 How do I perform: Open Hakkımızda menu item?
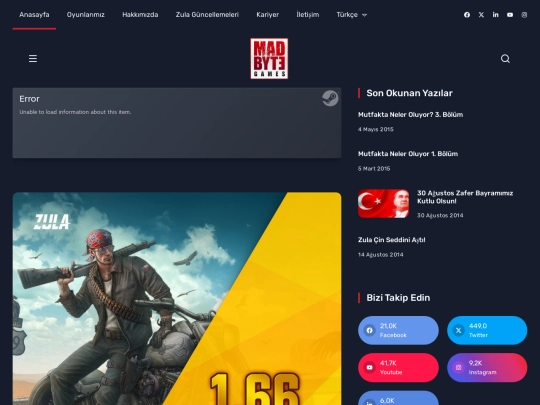pyautogui.click(x=140, y=15)
